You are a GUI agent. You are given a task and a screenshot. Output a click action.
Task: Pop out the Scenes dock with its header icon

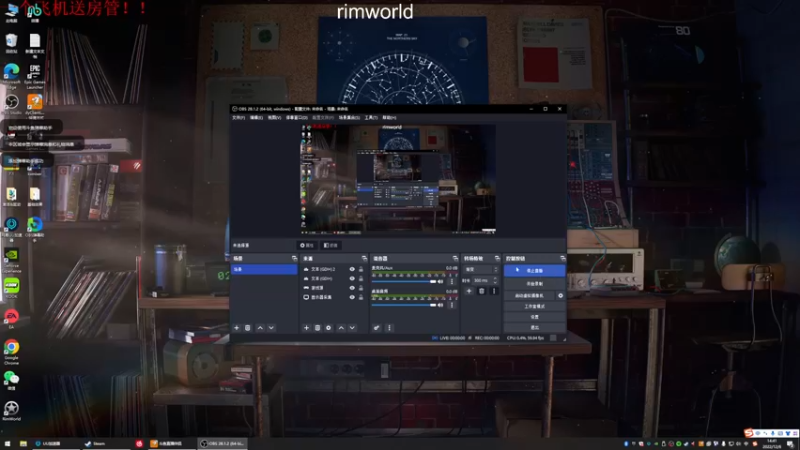point(294,259)
